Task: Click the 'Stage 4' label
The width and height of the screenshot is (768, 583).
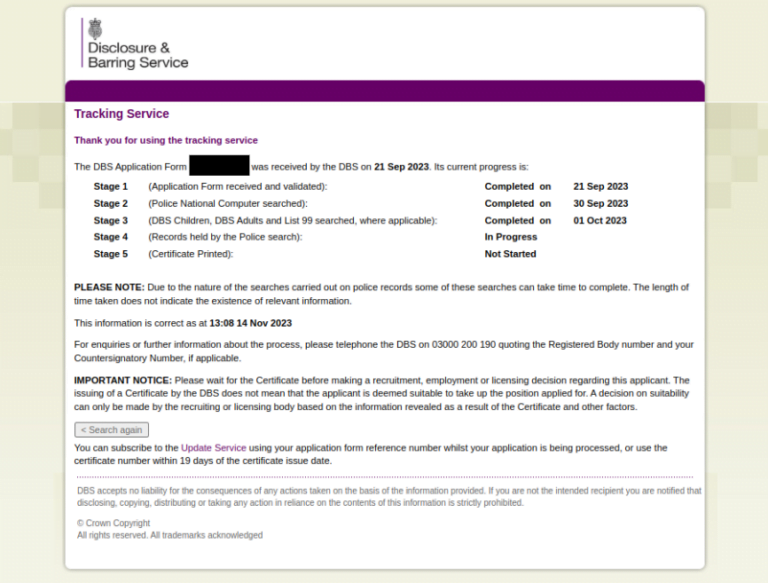Action: tap(111, 237)
